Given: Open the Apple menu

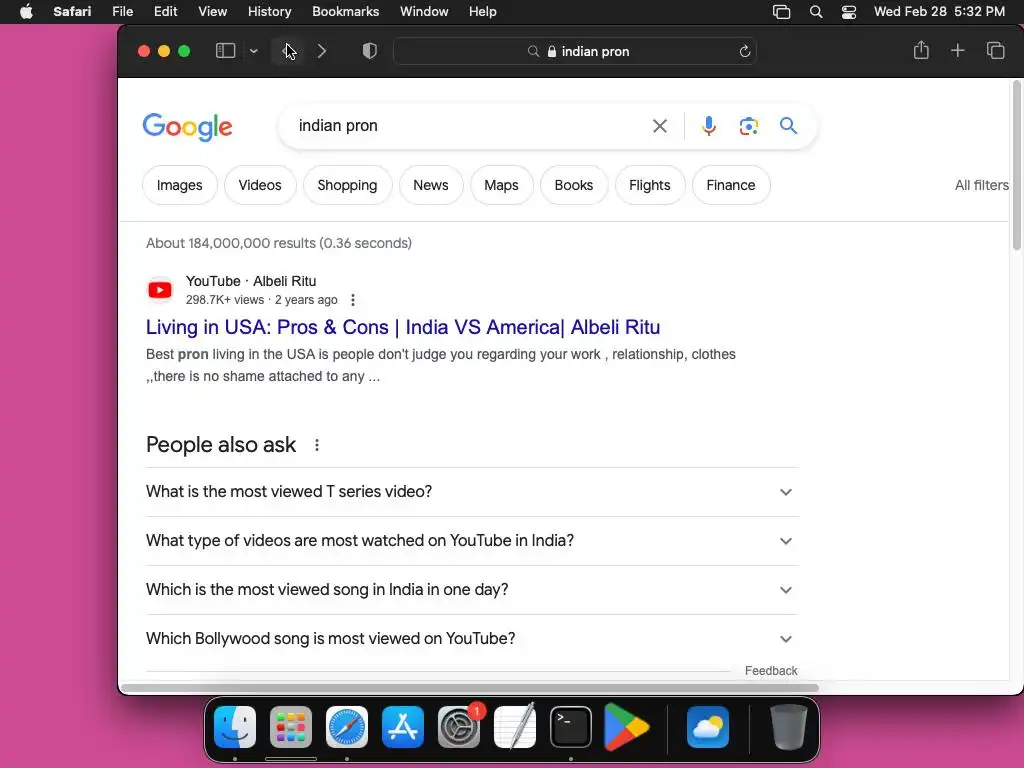Looking at the screenshot, I should 26,12.
